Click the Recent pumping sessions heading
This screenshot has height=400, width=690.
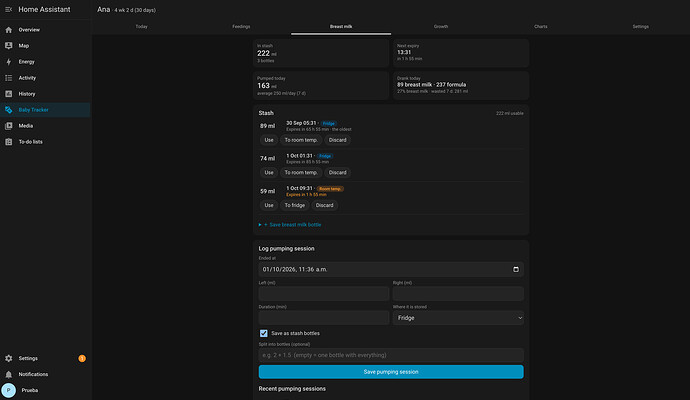pos(292,389)
